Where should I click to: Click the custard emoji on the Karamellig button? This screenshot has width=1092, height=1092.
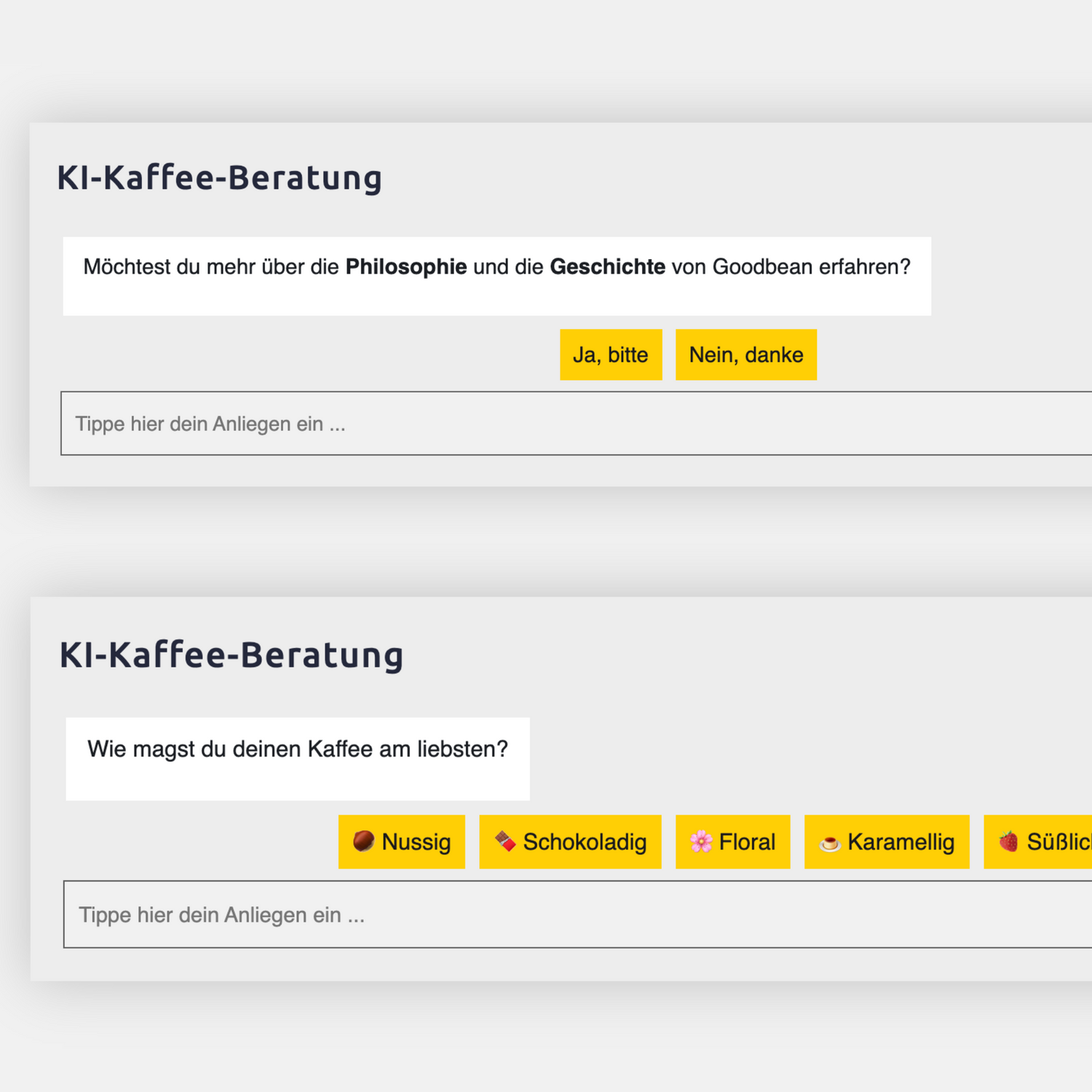[x=830, y=843]
